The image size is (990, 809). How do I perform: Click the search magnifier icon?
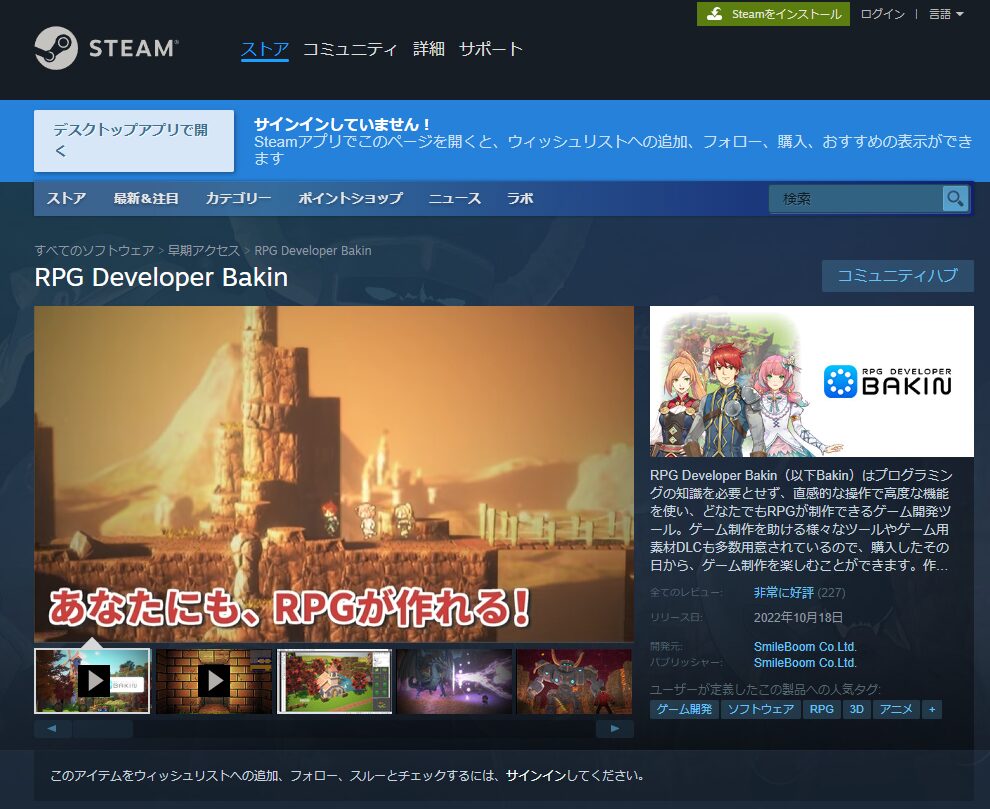click(x=955, y=198)
